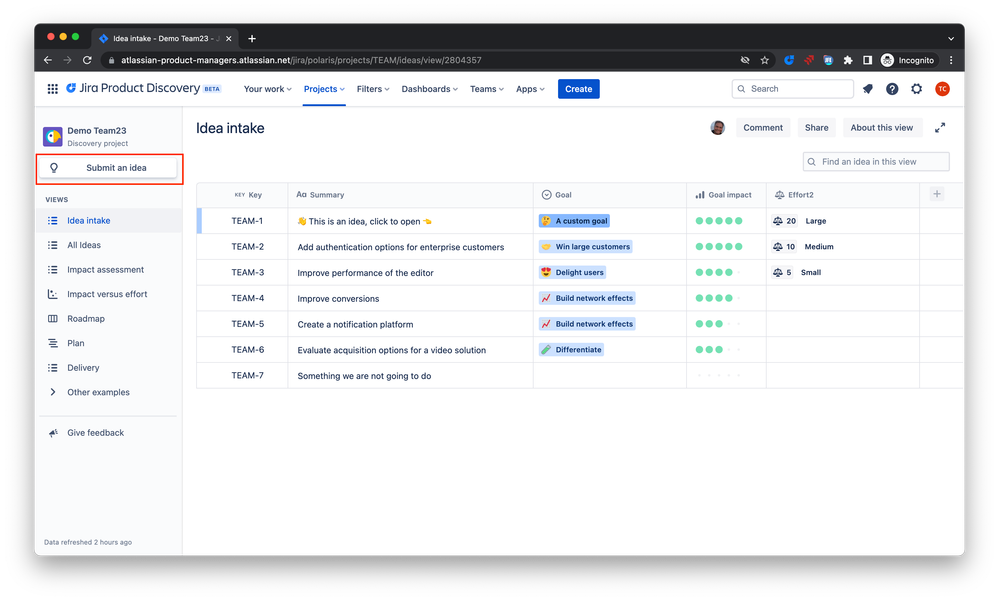Screen dimensions: 999x601
Task: Go back in browser history
Action: click(48, 60)
